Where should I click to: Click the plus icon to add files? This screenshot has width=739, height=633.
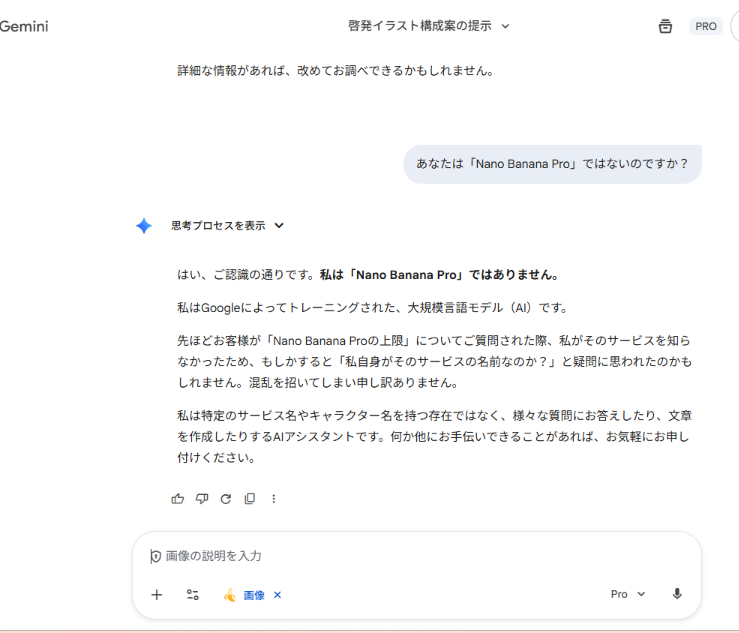coord(157,594)
